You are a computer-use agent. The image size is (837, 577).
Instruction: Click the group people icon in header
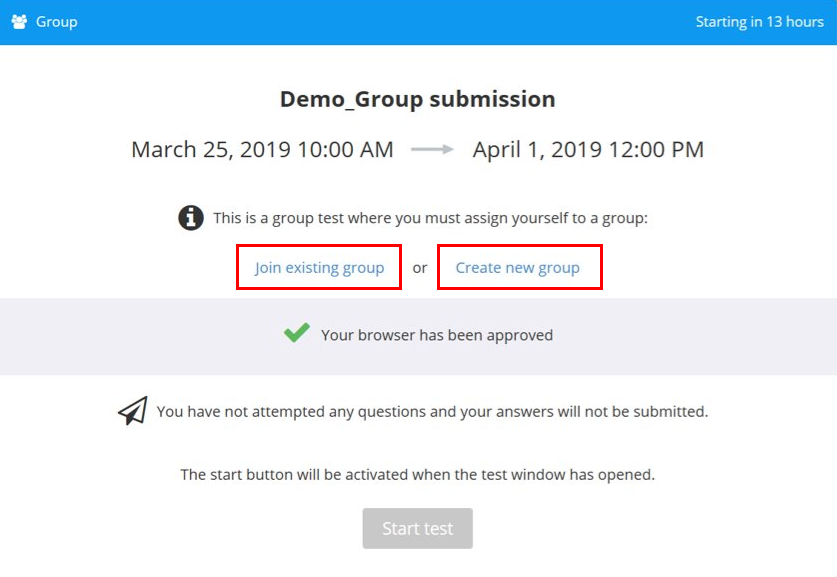click(x=19, y=22)
